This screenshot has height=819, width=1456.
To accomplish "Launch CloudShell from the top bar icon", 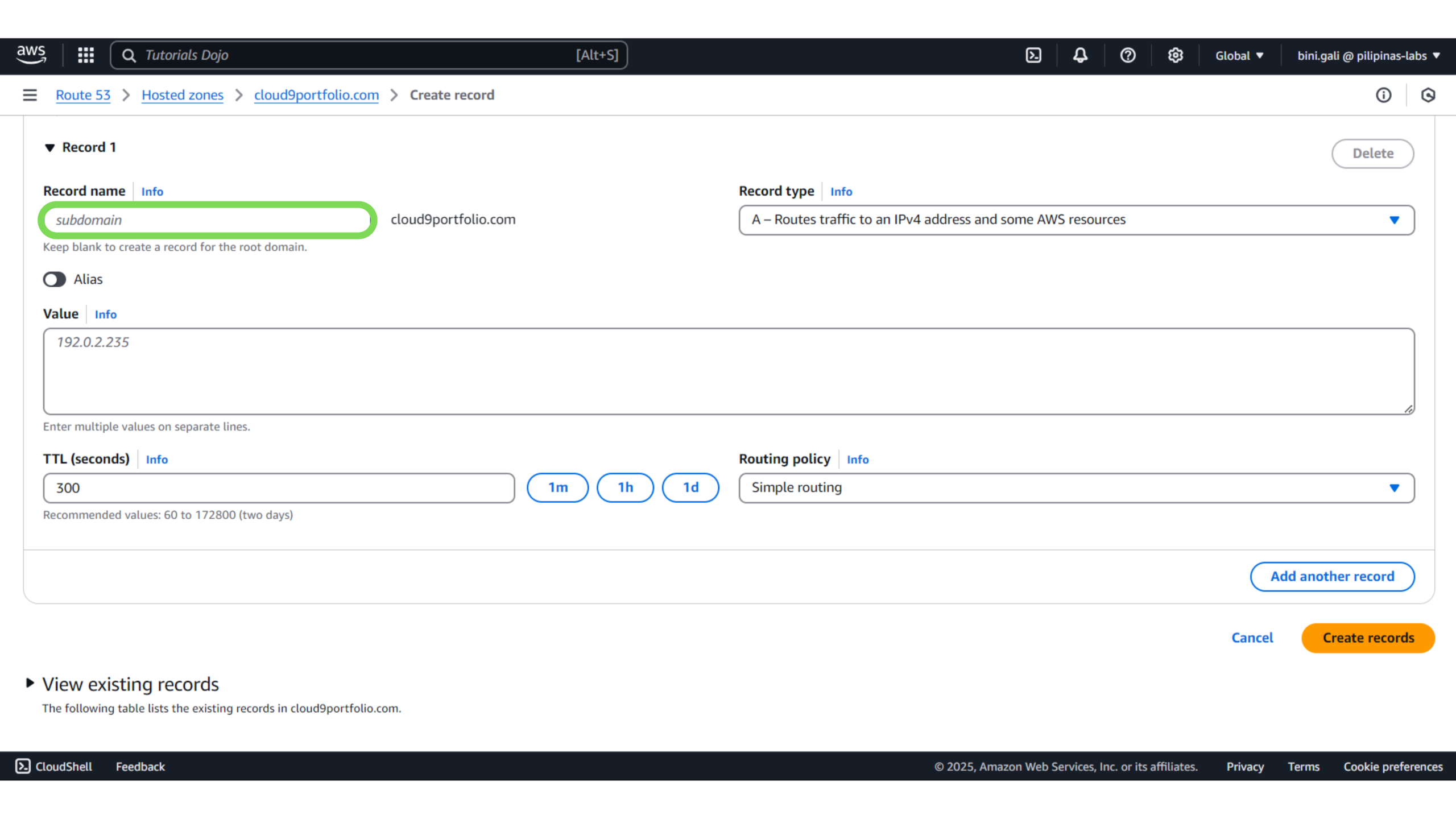I will 1033,55.
